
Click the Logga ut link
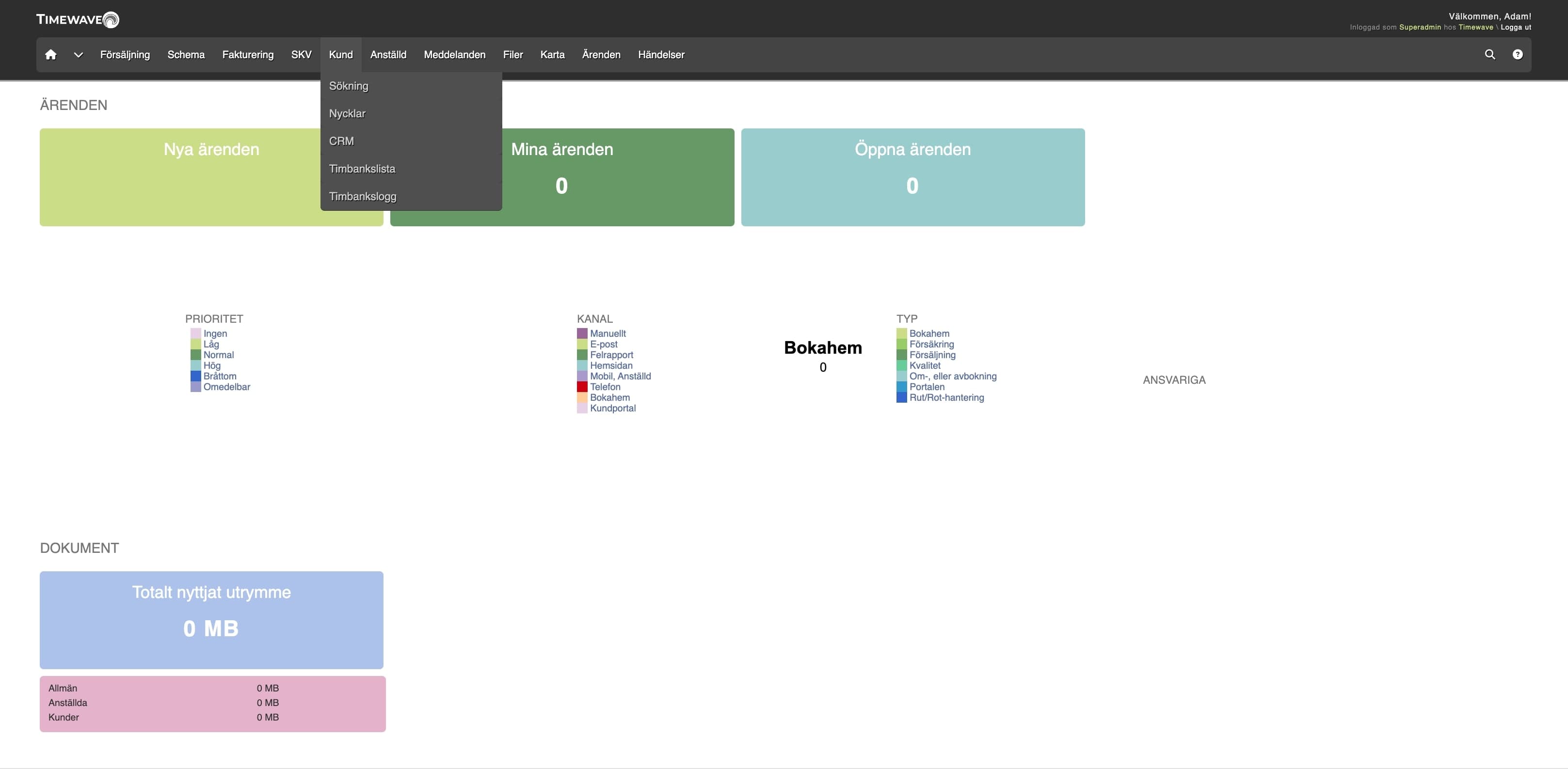[1516, 27]
